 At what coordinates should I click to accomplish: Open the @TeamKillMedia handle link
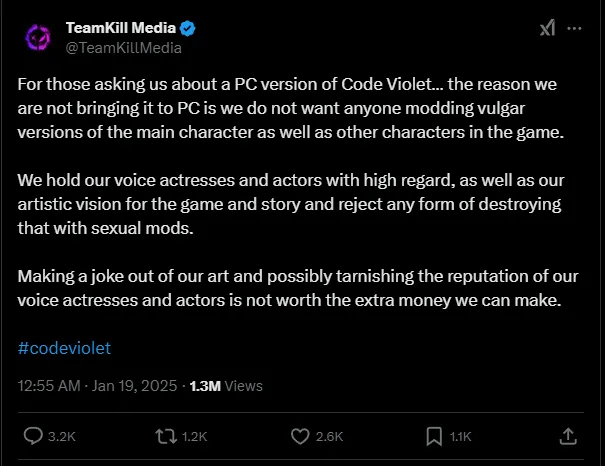123,47
